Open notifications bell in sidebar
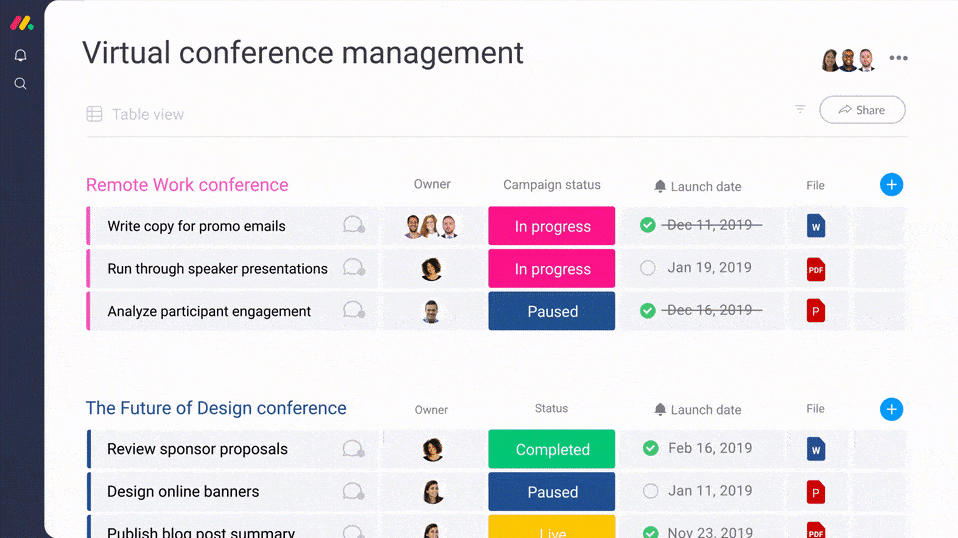 click(x=20, y=56)
